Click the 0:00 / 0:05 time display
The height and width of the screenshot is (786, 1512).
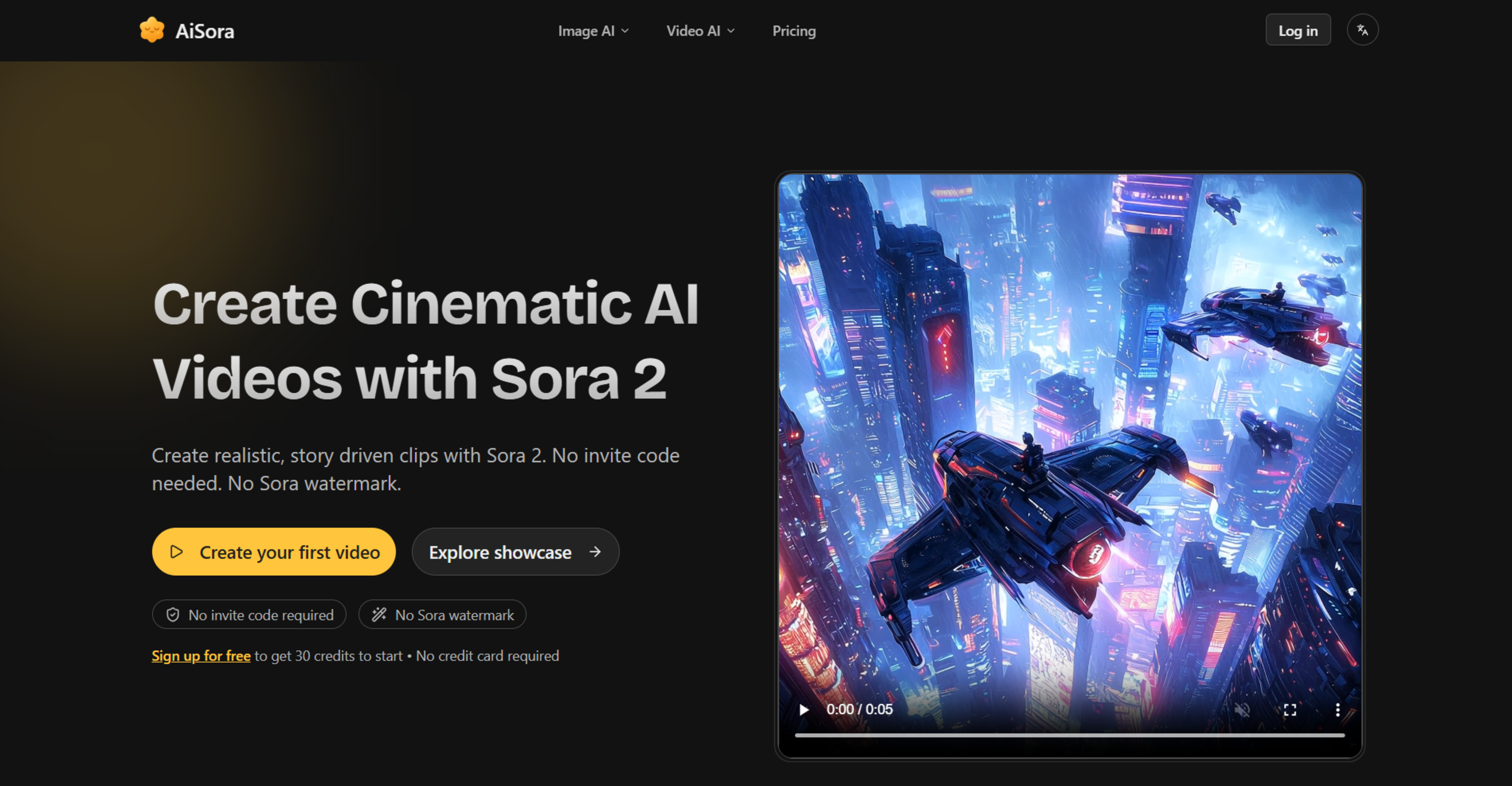(x=859, y=709)
